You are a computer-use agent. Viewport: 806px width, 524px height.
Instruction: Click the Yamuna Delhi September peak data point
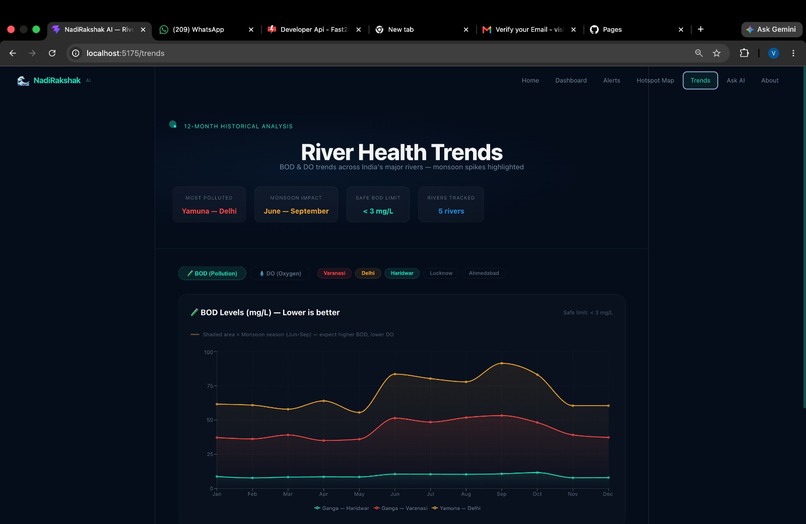[x=502, y=364]
